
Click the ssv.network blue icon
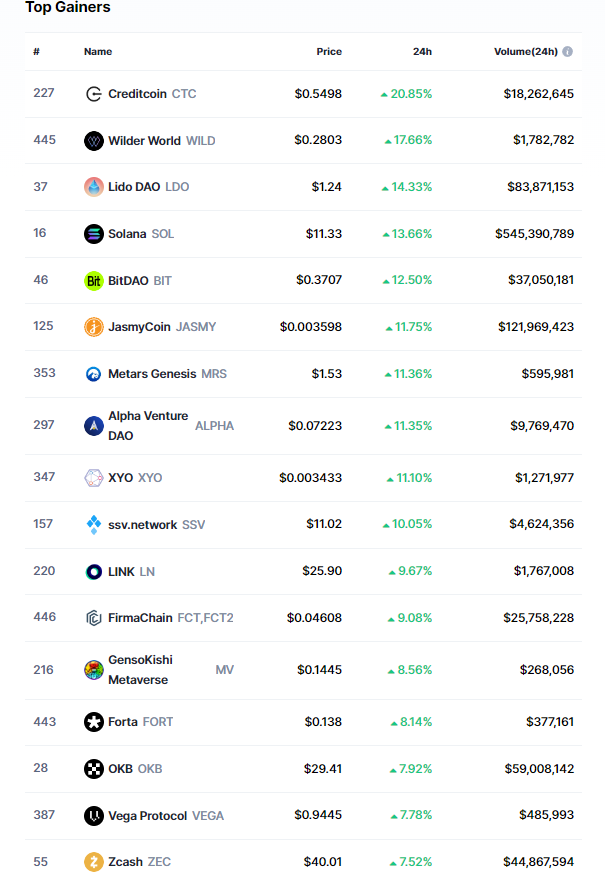click(x=93, y=525)
